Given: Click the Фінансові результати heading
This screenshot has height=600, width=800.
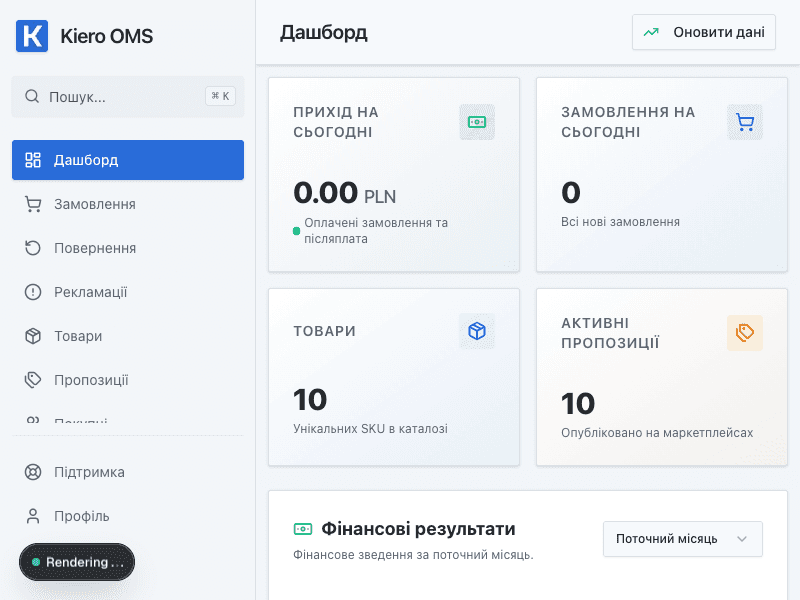Looking at the screenshot, I should tap(418, 529).
